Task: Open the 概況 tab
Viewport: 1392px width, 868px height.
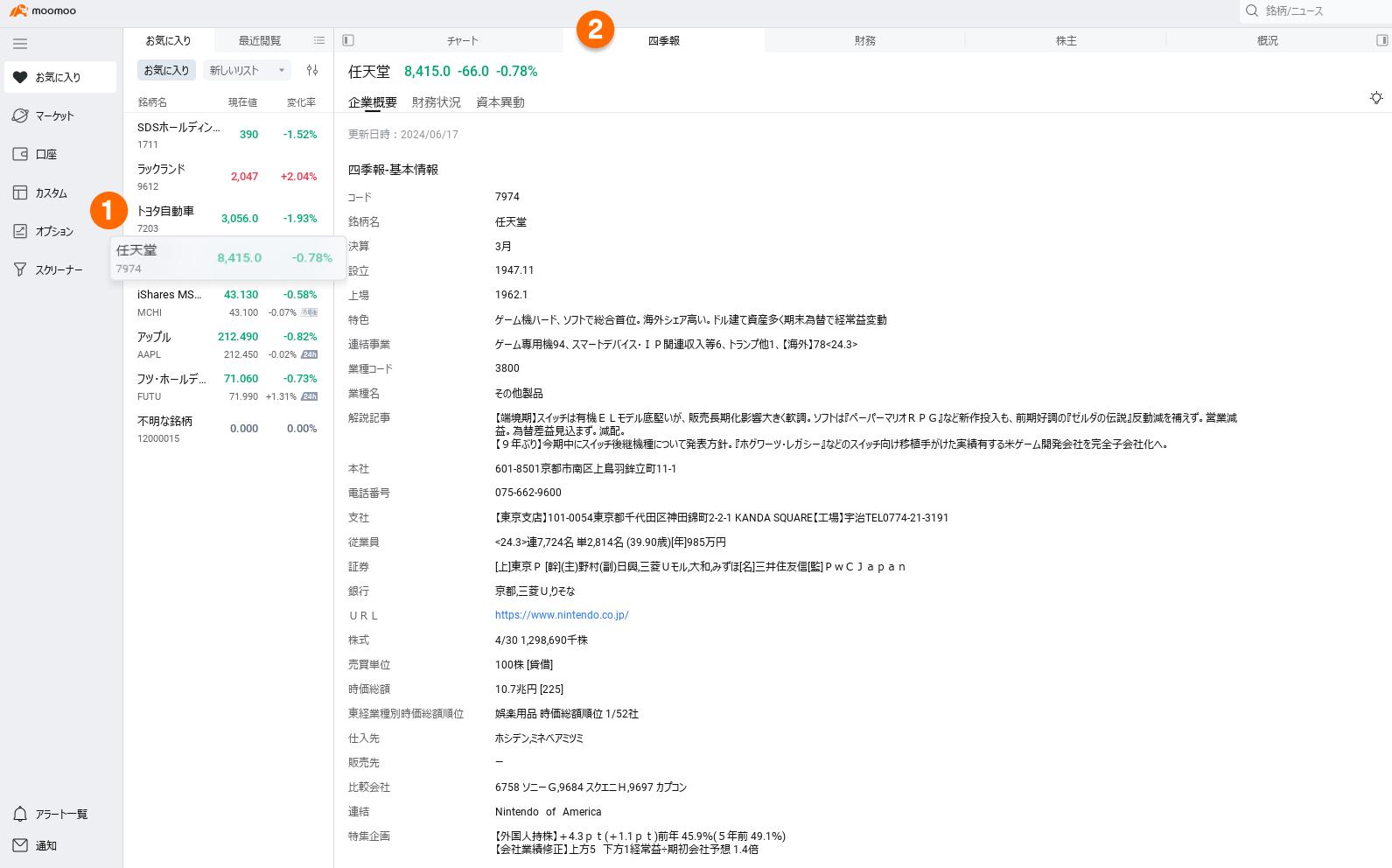Action: 1268,40
